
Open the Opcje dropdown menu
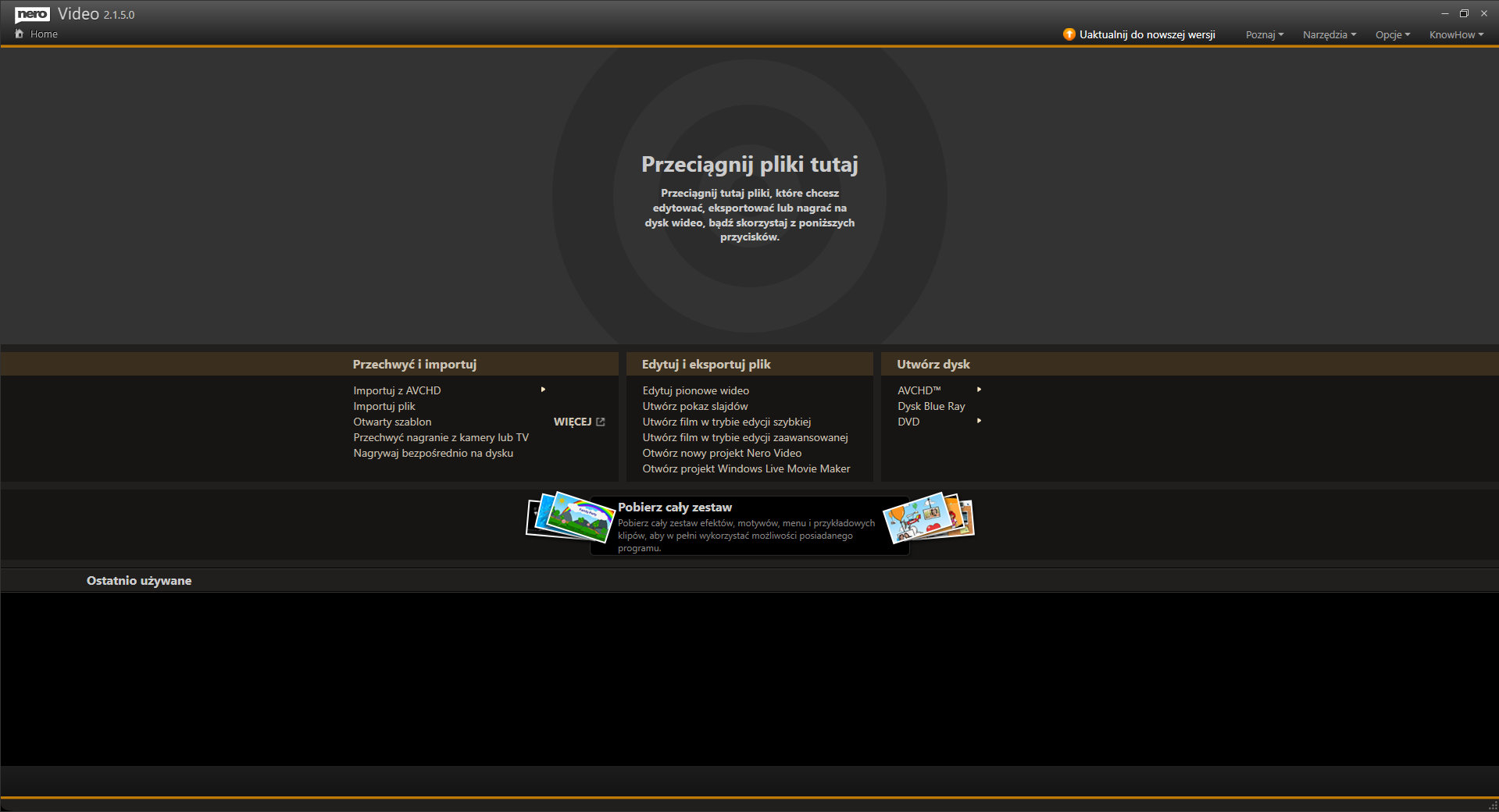[x=1393, y=34]
